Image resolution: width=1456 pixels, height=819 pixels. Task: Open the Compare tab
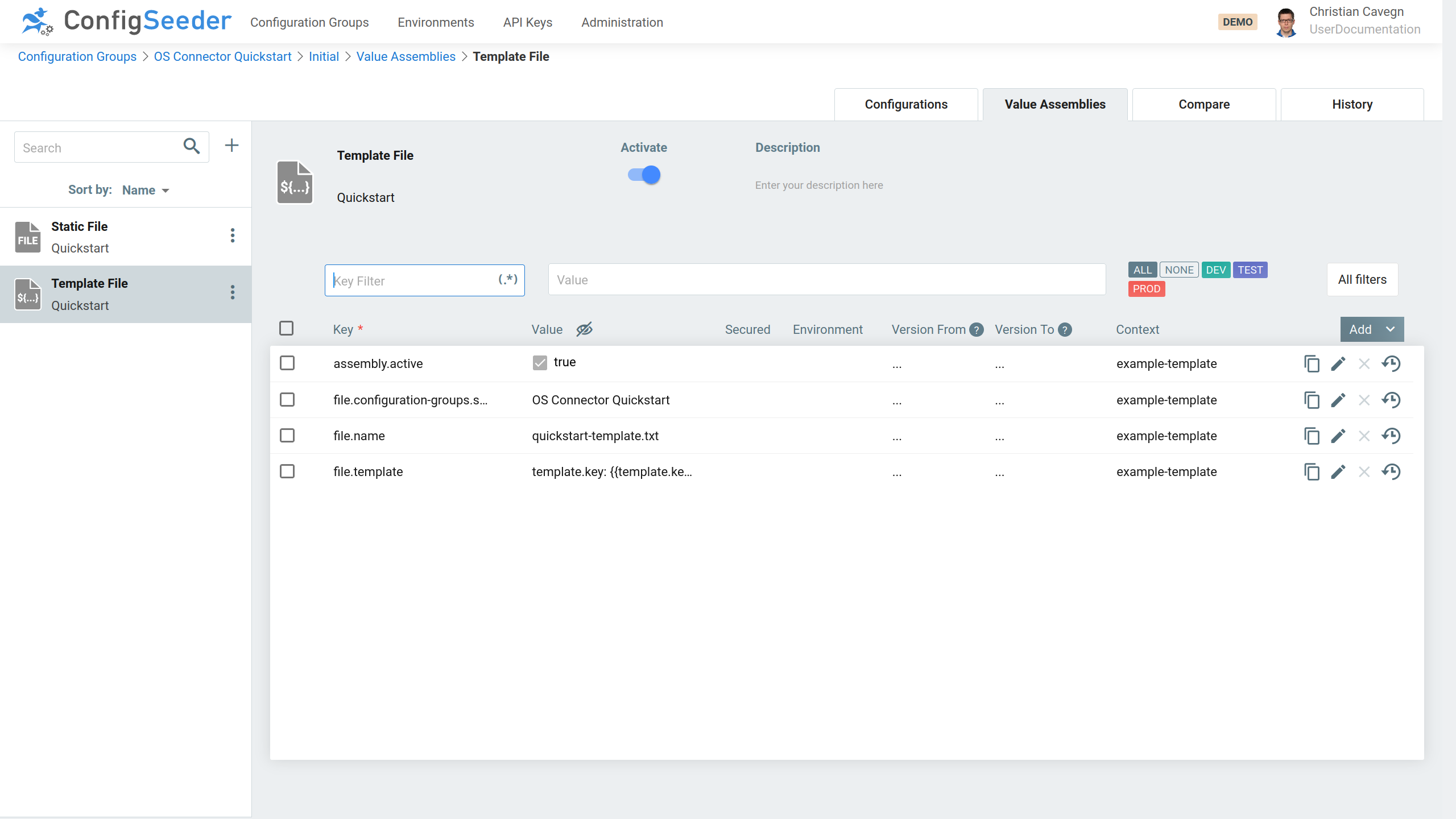pos(1204,104)
